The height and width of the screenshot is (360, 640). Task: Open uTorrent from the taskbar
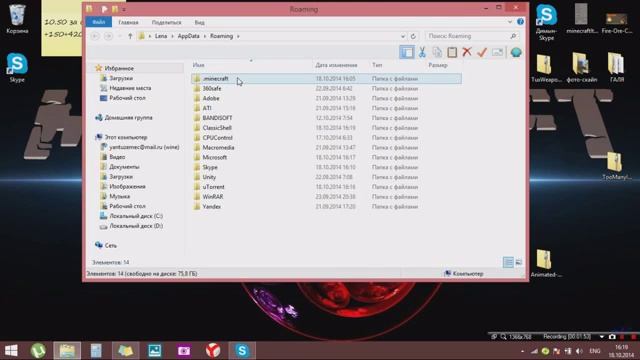coord(38,351)
